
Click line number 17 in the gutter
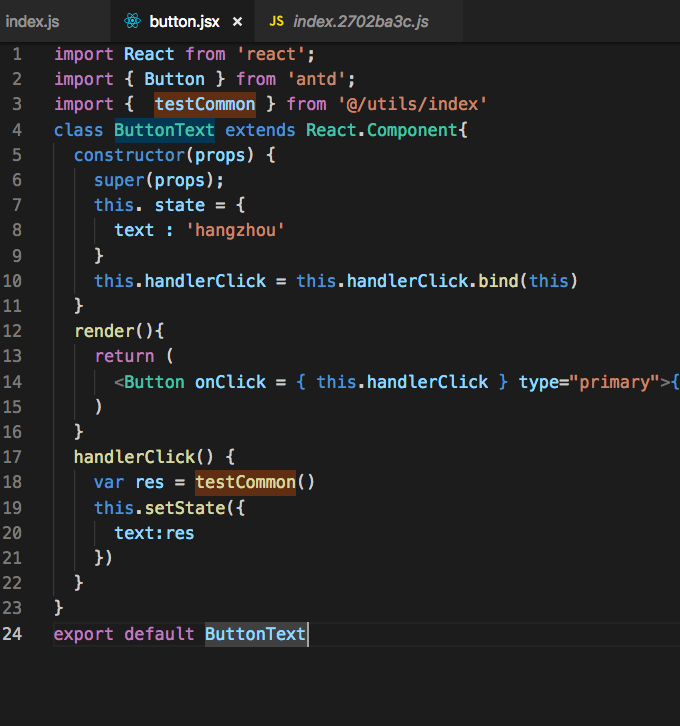click(x=13, y=457)
